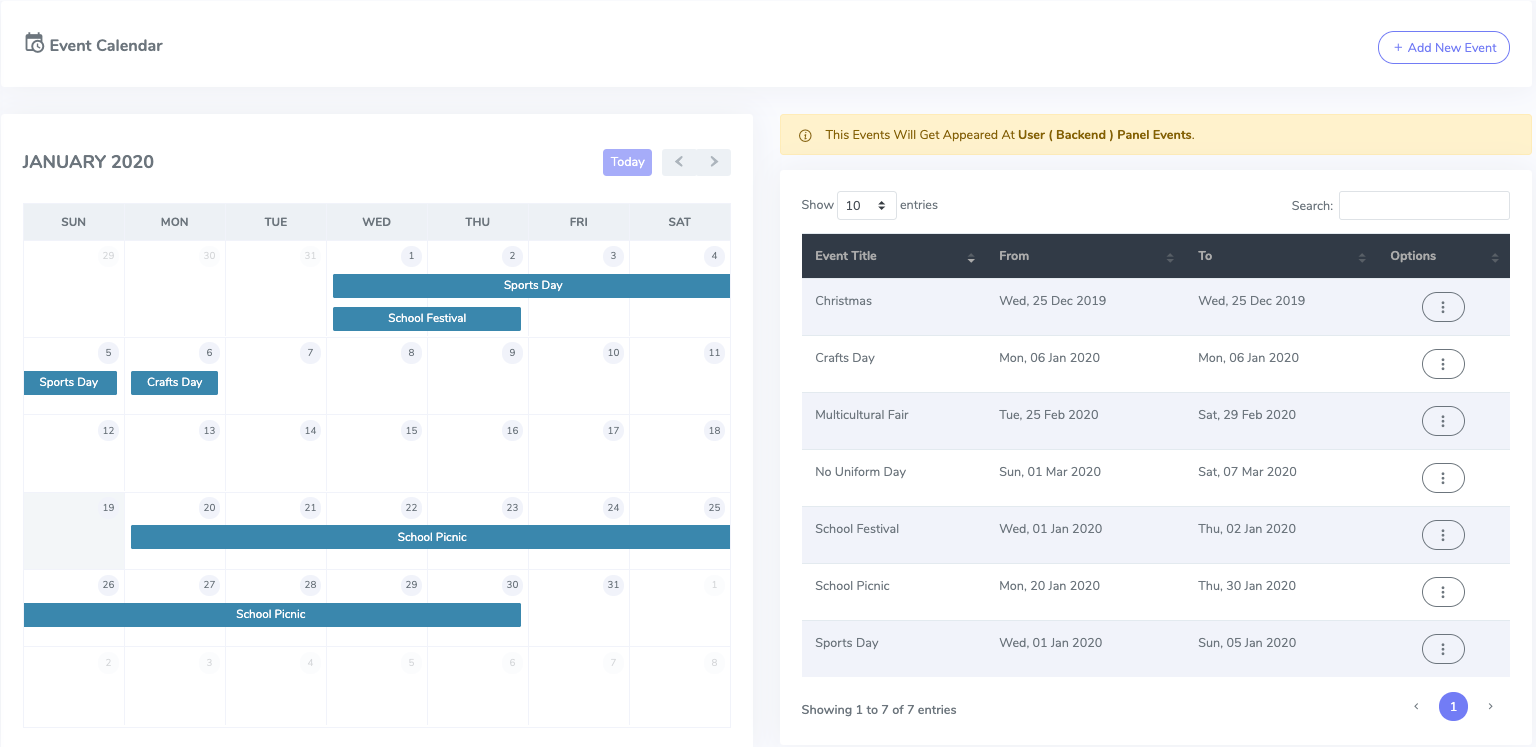Go to next page of table entries

1490,707
